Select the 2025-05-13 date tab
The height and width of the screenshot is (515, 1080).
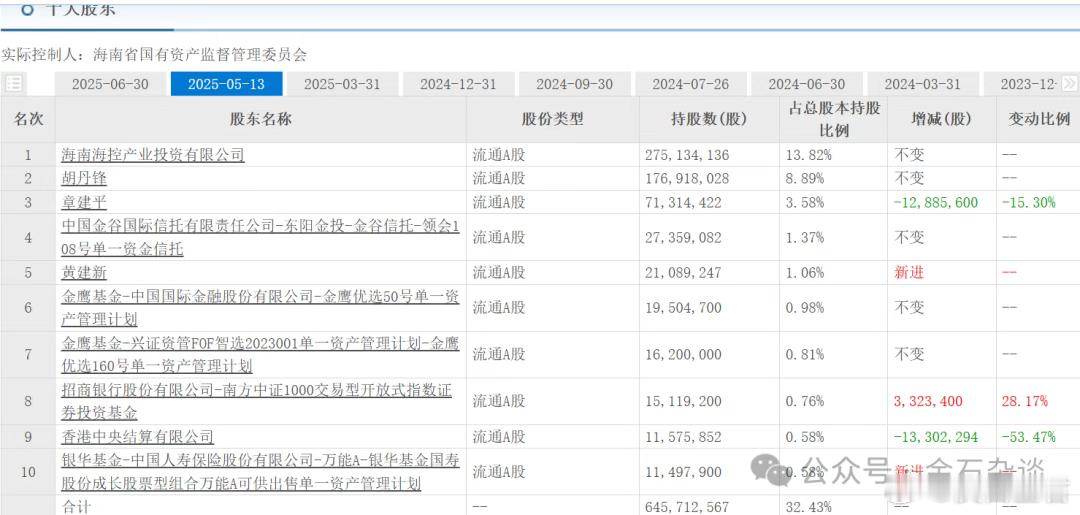pos(226,84)
